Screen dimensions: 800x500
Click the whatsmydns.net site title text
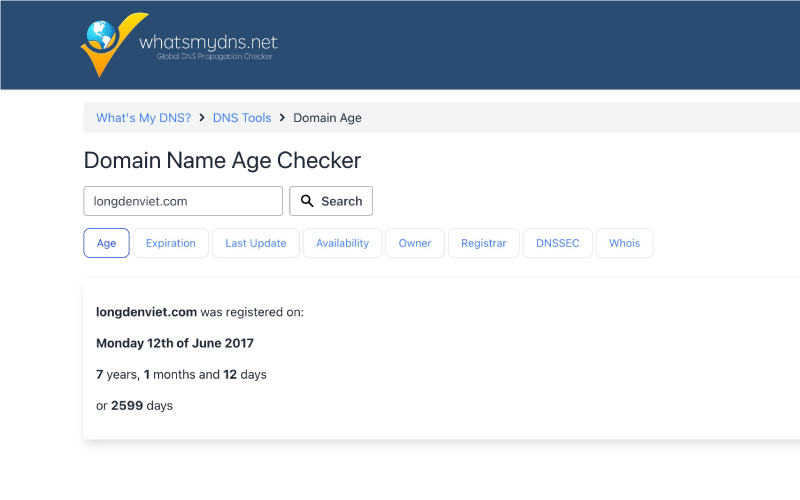tap(208, 42)
